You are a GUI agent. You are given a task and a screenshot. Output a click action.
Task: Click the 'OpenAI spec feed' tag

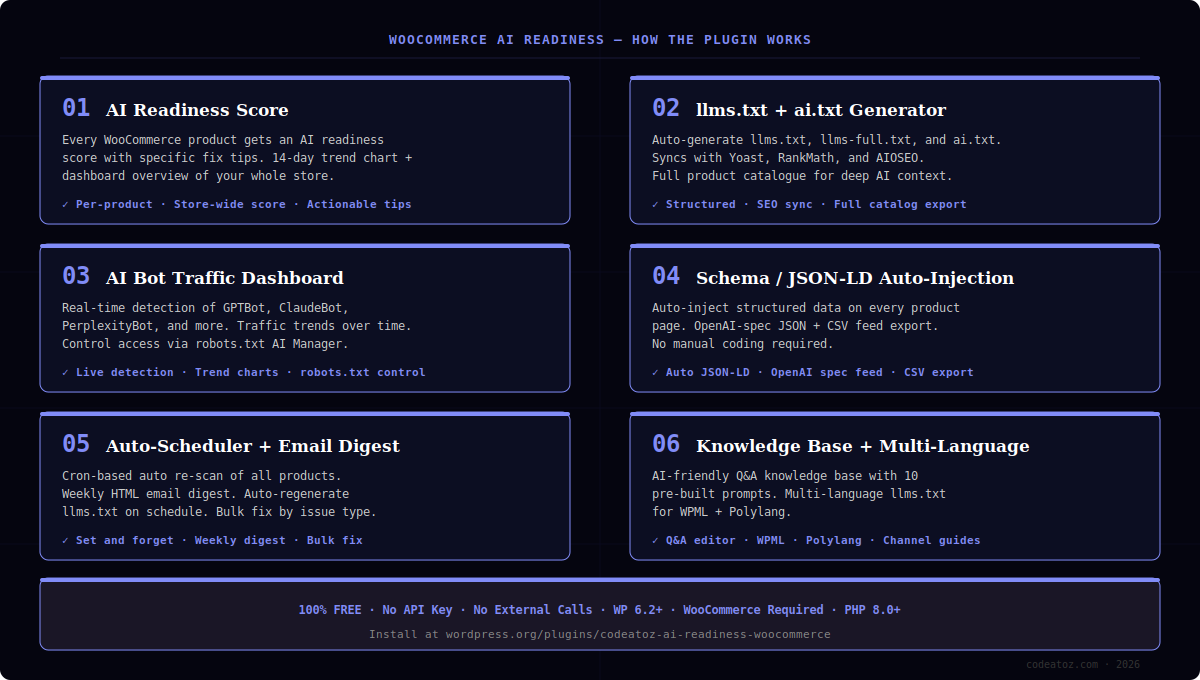pos(827,372)
